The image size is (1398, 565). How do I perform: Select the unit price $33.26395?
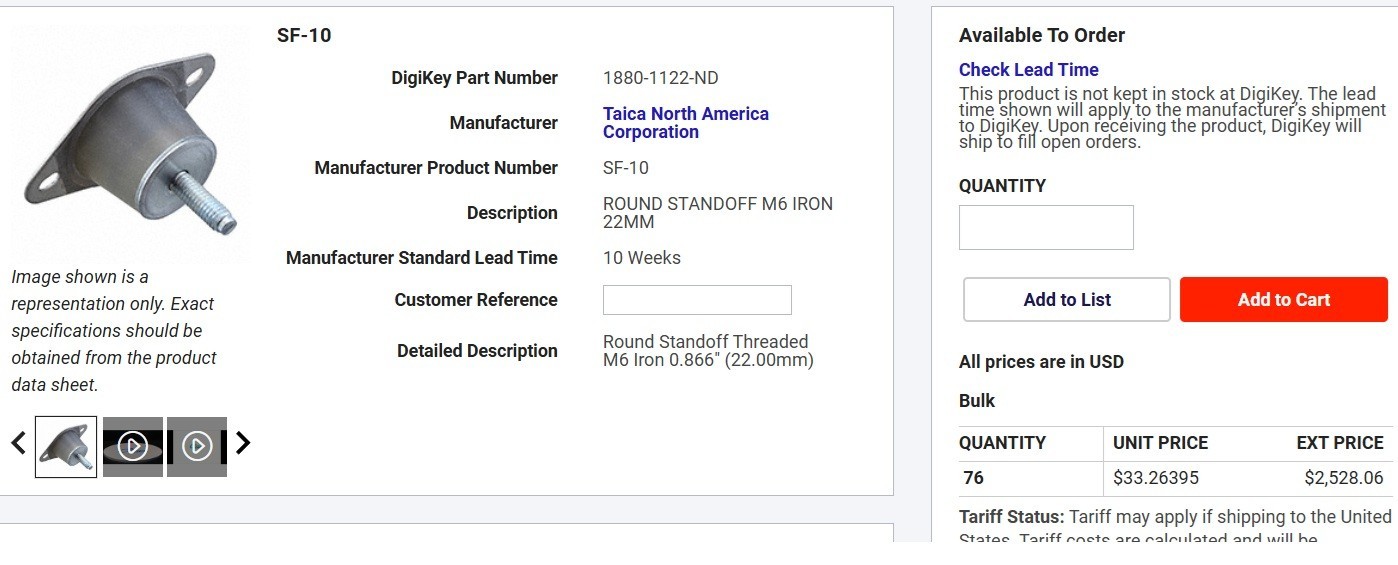1156,478
